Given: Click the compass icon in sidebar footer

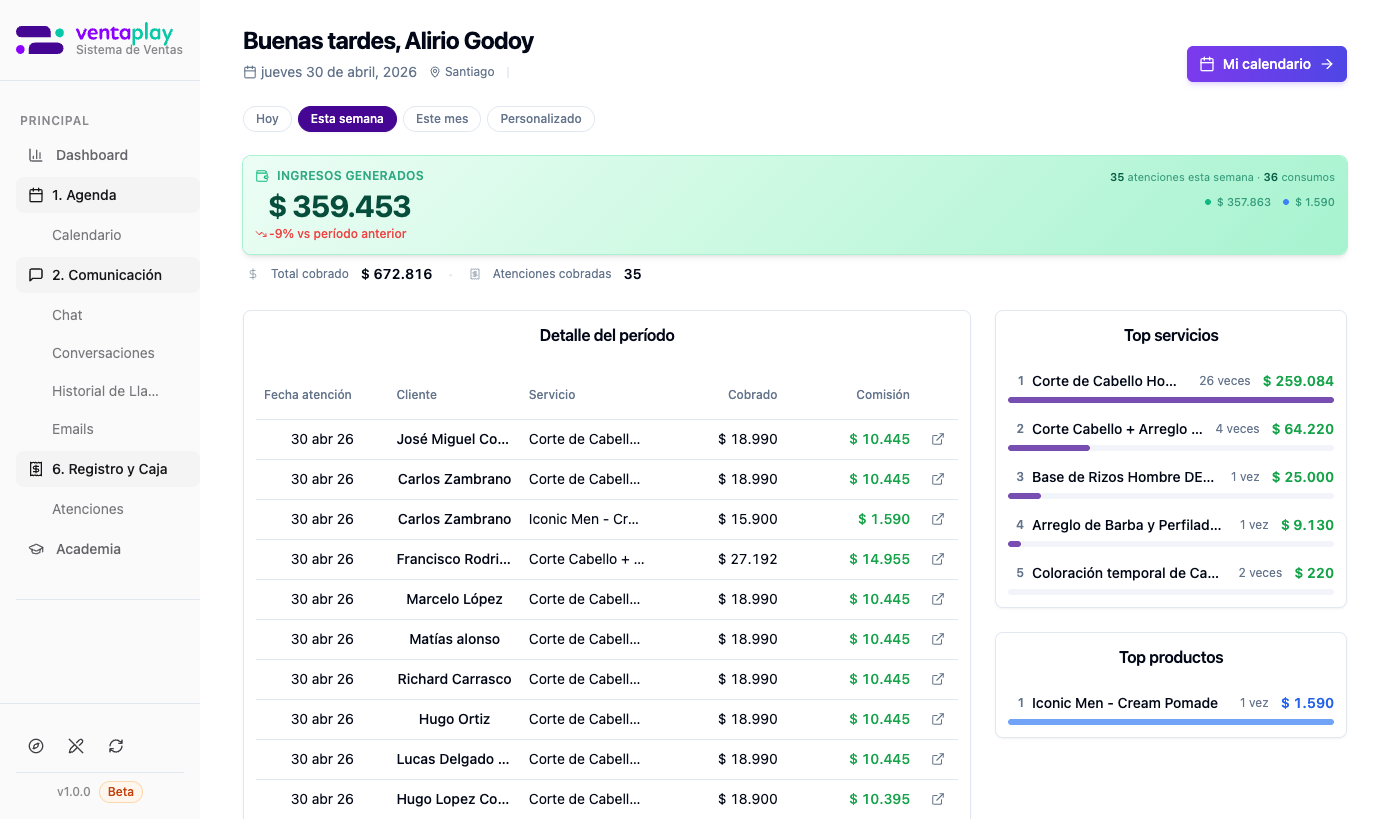Looking at the screenshot, I should [36, 746].
